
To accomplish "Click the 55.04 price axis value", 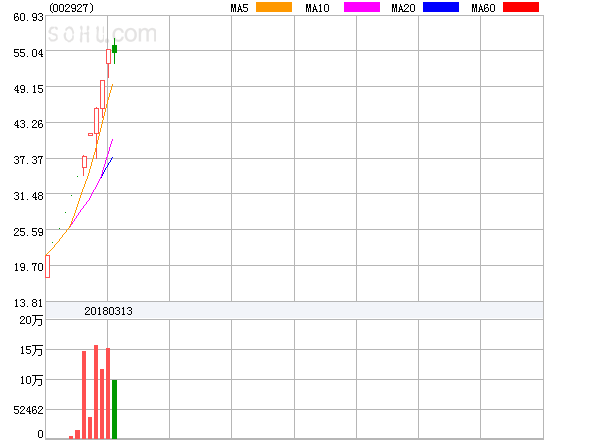I will [28, 53].
